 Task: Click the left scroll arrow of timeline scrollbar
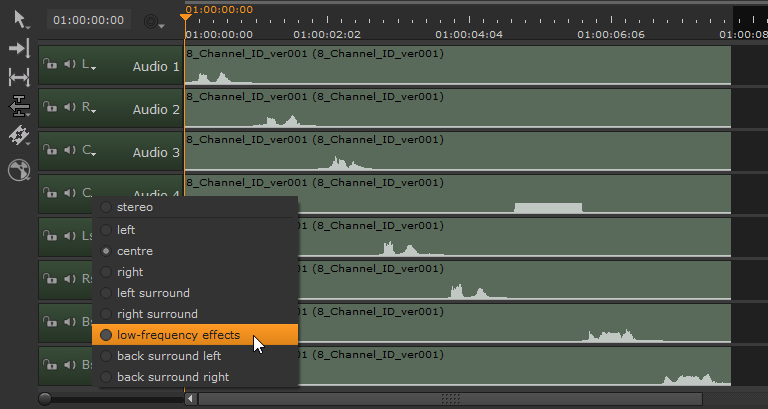(x=192, y=398)
